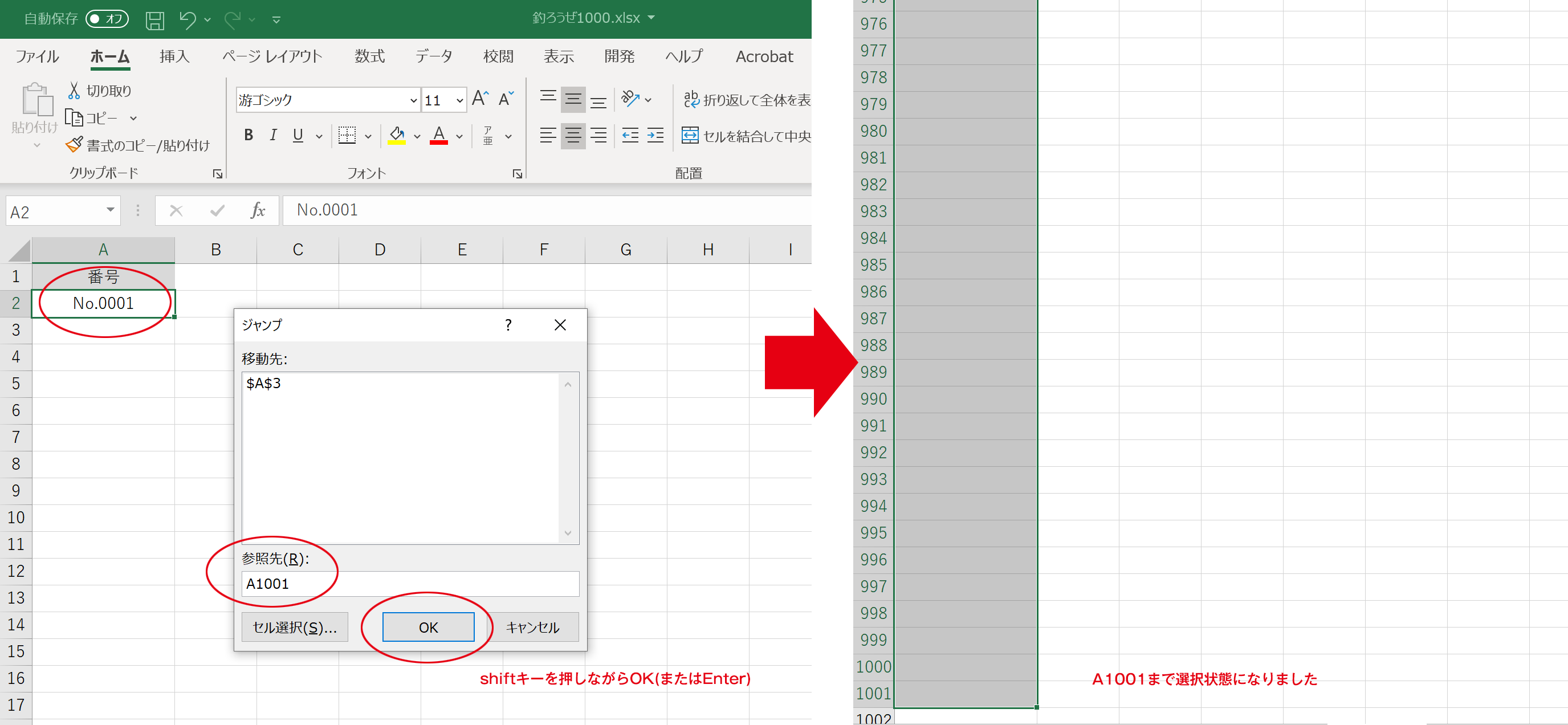Toggle Underline formatting
This screenshot has height=725, width=1568.
pyautogui.click(x=298, y=135)
